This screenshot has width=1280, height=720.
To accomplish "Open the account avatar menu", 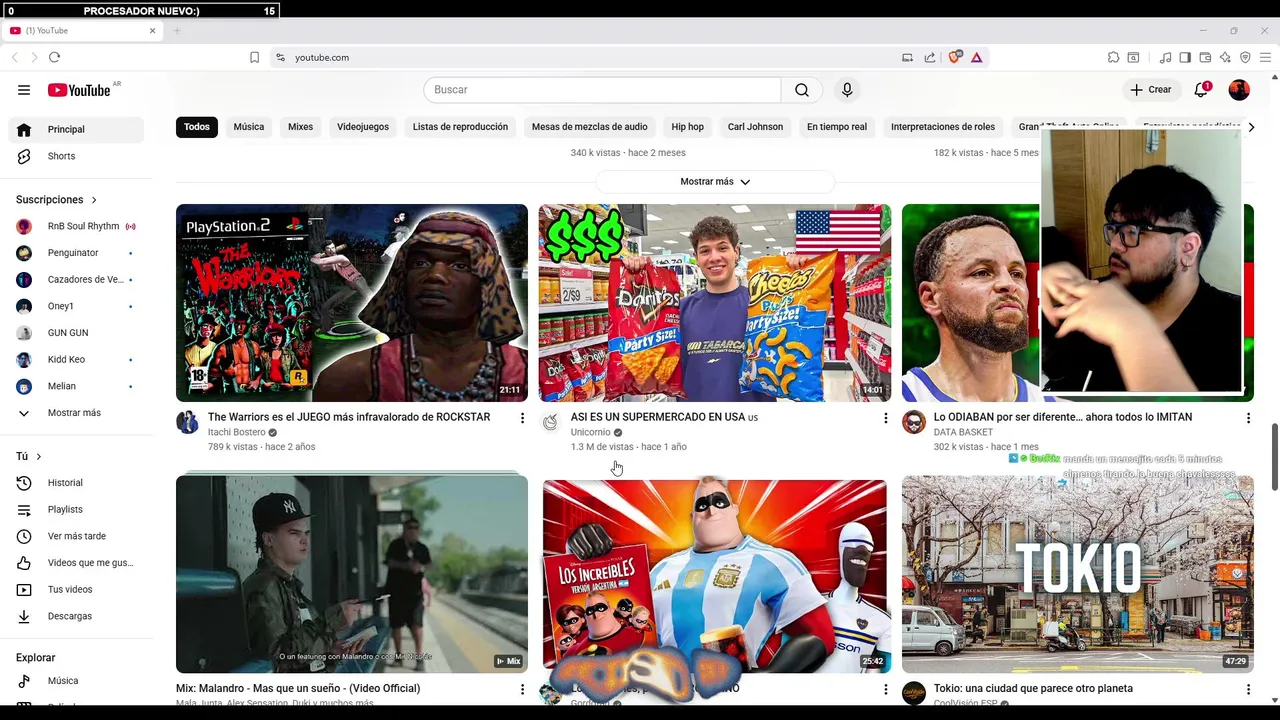I will coord(1239,90).
